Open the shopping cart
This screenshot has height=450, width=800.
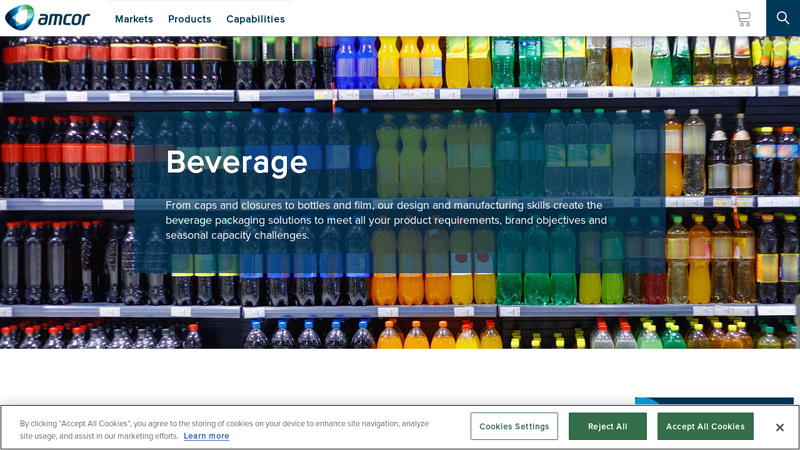point(743,18)
